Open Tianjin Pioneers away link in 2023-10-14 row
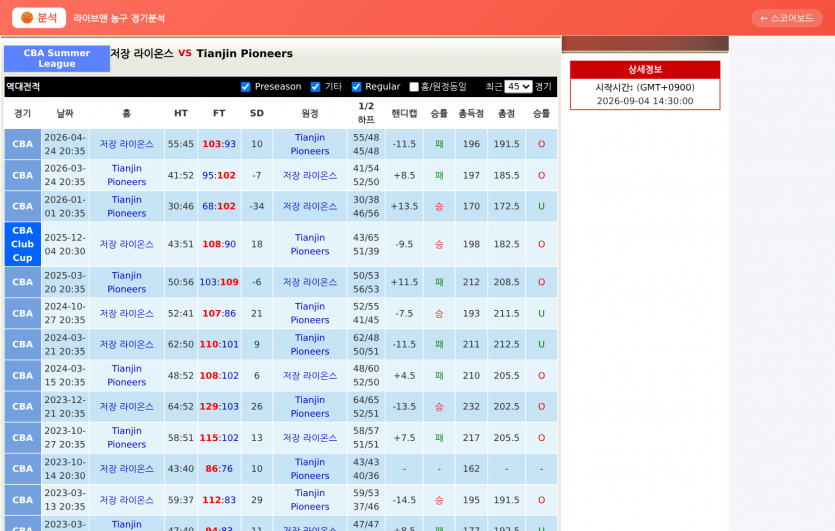This screenshot has height=531, width=835. pos(310,469)
